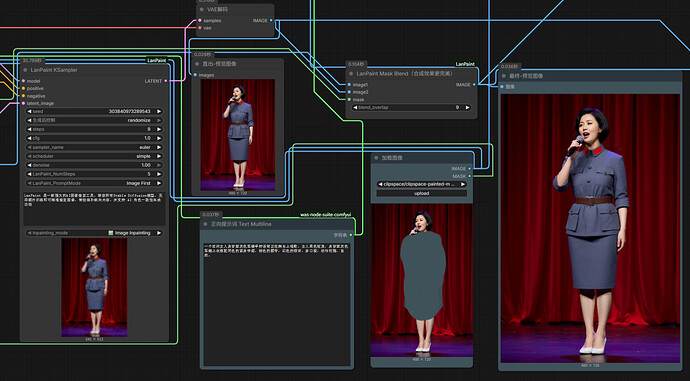Decrease blend_overlap with its left arrow
The image size is (690, 381).
click(x=355, y=107)
